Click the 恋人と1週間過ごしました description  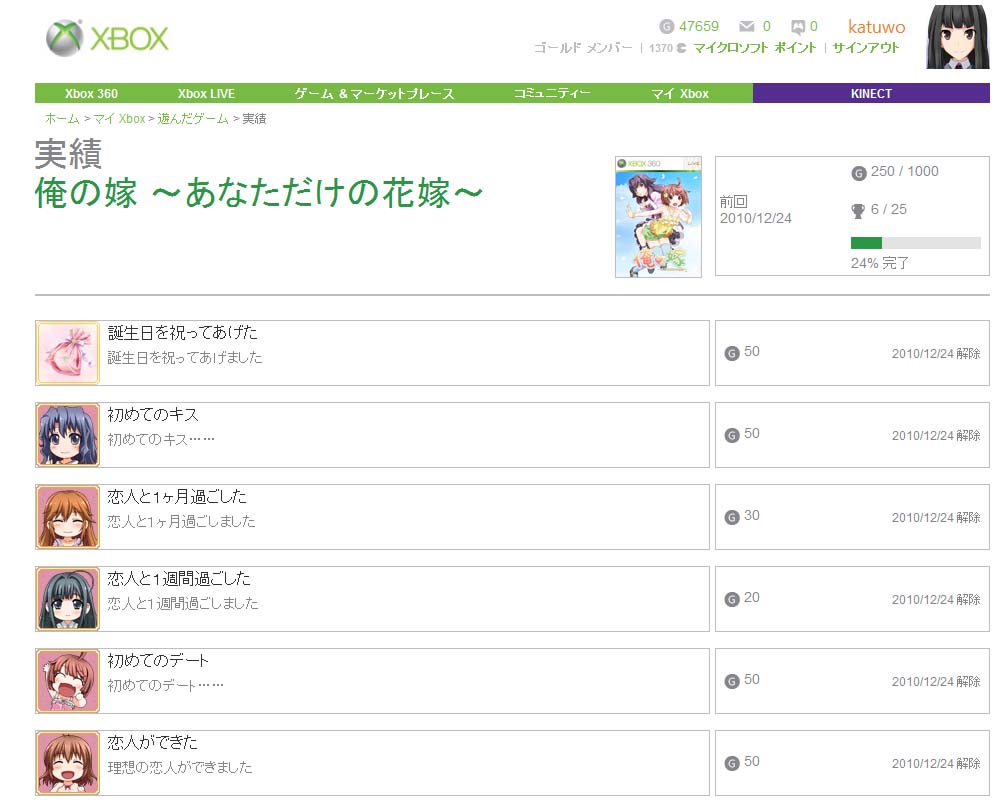pyautogui.click(x=183, y=604)
